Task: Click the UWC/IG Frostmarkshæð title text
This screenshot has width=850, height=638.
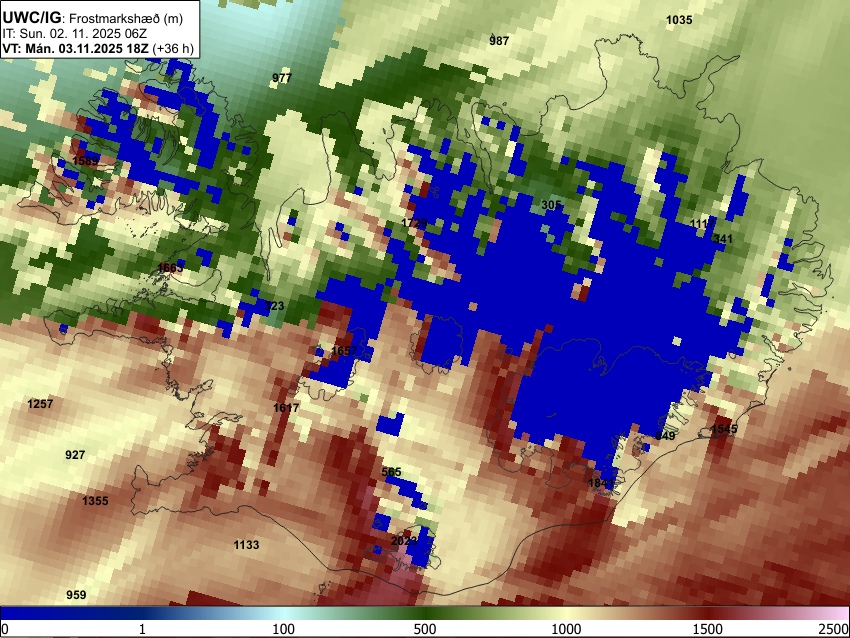Action: [93, 18]
